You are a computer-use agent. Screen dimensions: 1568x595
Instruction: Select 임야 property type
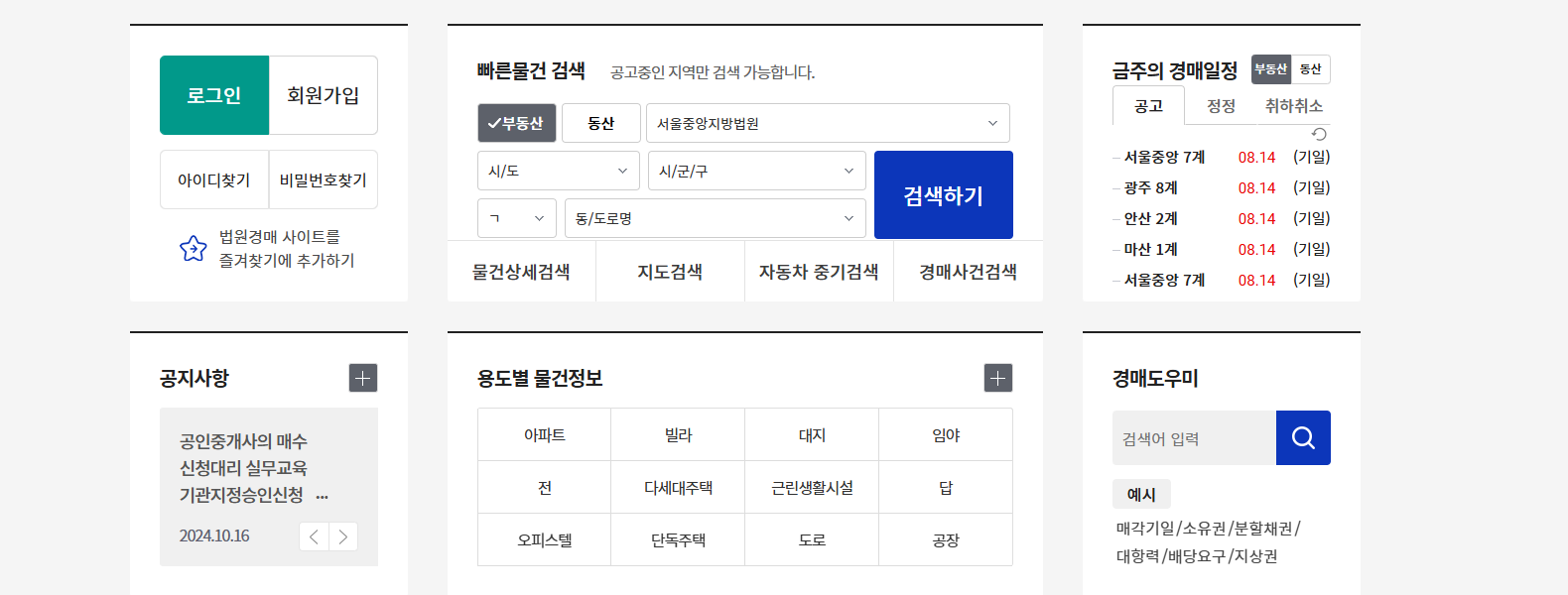[x=946, y=434]
